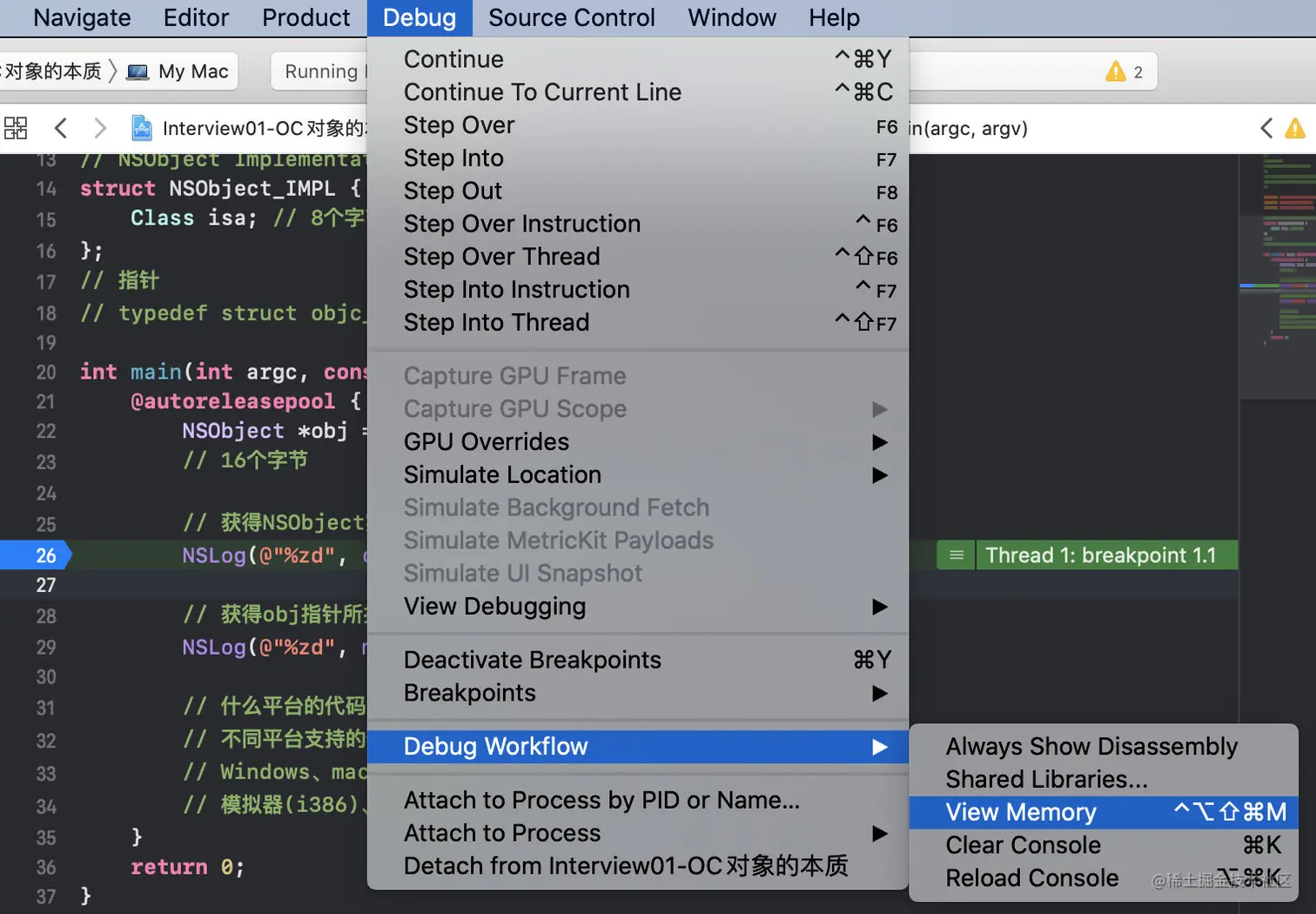Expand Simulate Location submenu
Screen dimensions: 1316x914
(638, 475)
